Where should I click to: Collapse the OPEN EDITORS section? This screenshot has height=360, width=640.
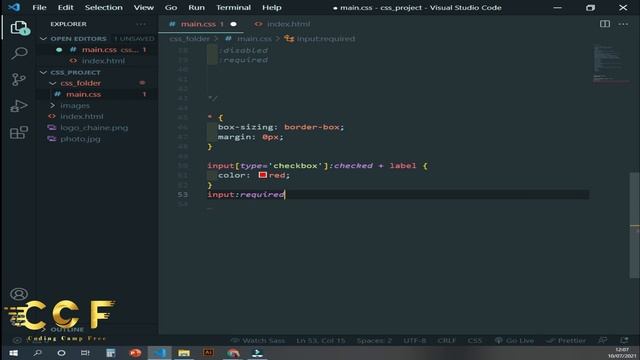point(43,38)
